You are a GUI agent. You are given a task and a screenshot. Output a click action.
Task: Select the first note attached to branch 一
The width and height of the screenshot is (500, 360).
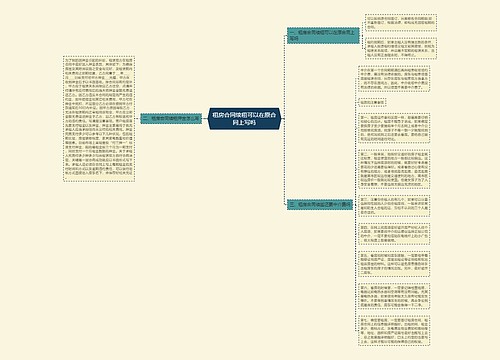click(401, 23)
